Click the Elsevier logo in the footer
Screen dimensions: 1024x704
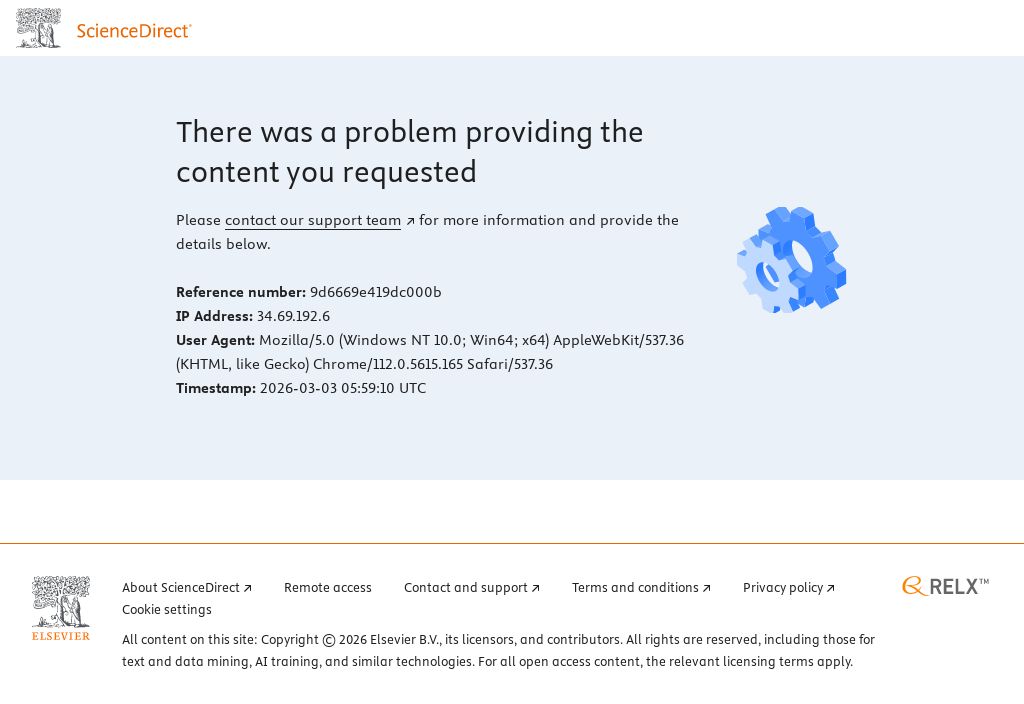tap(60, 606)
